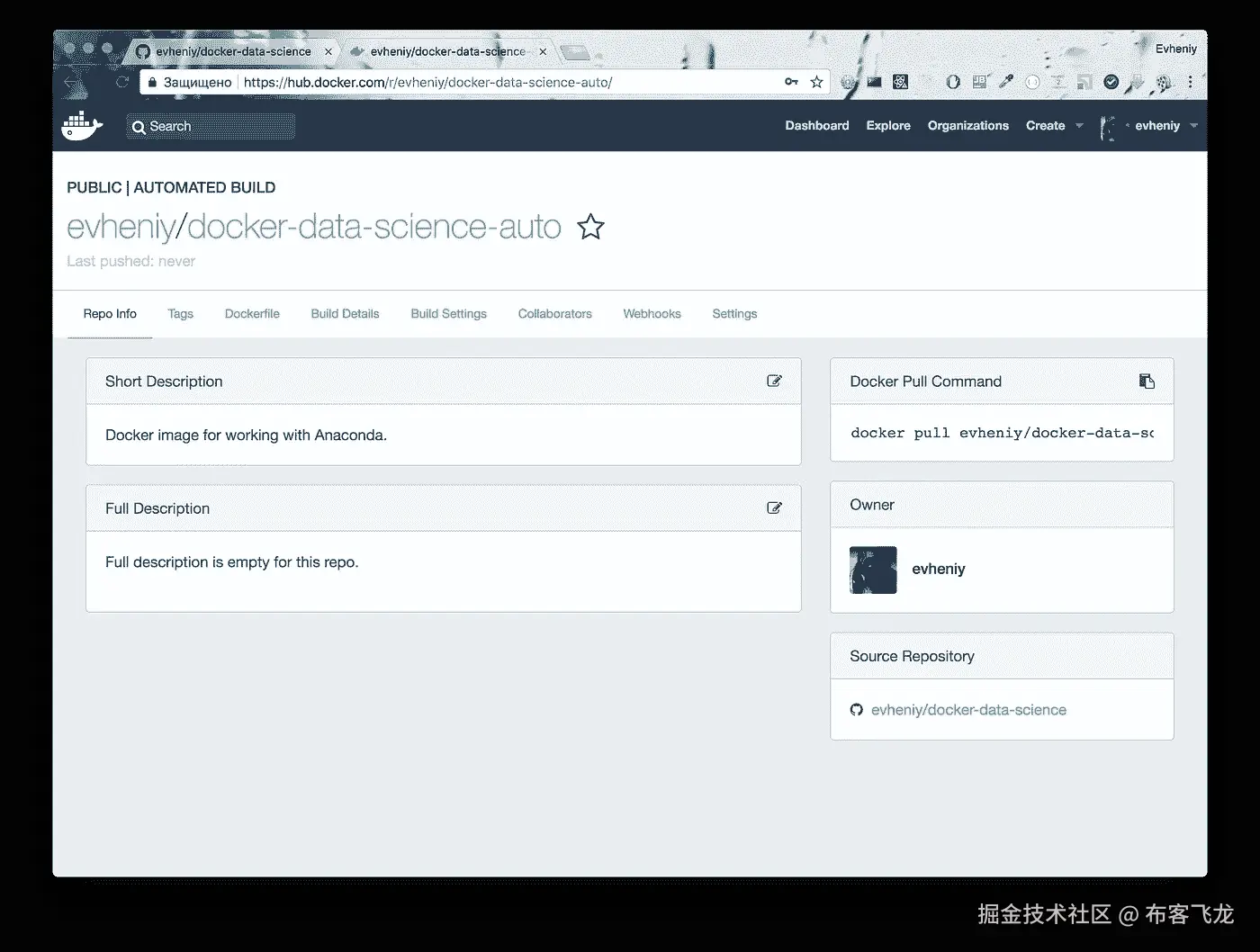Switch to the Tags tab
This screenshot has width=1260, height=952.
tap(180, 314)
